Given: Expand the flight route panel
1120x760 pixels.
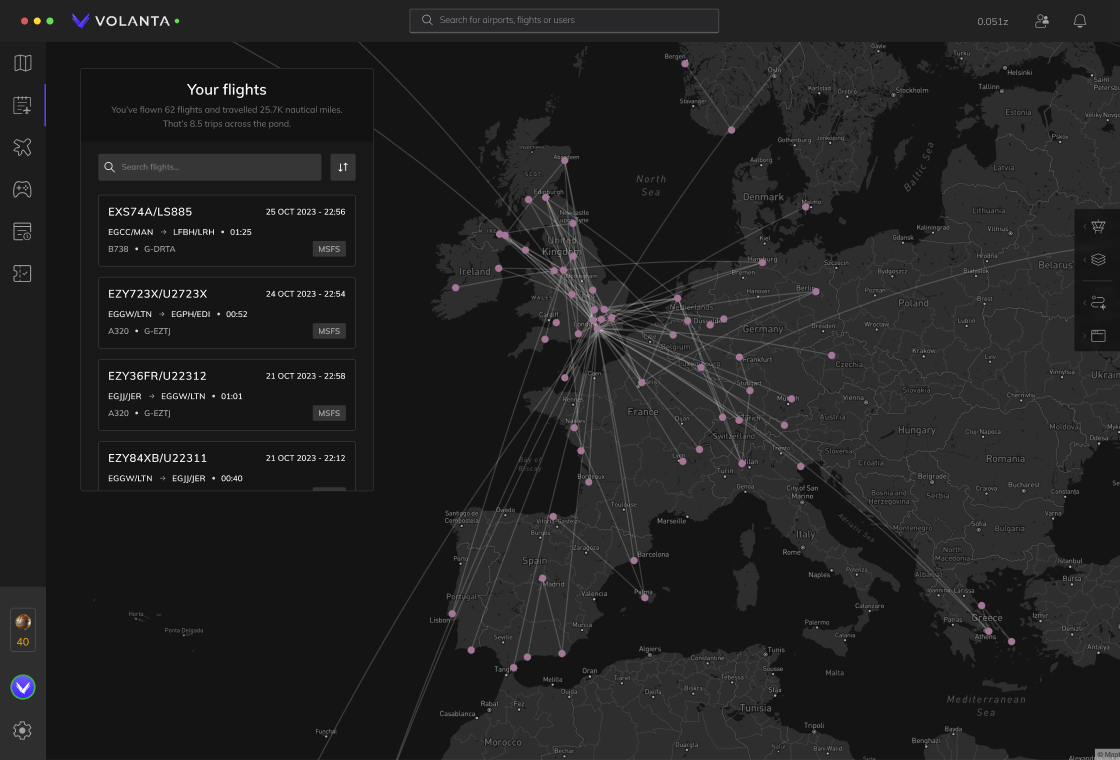Looking at the screenshot, I should tap(1098, 302).
